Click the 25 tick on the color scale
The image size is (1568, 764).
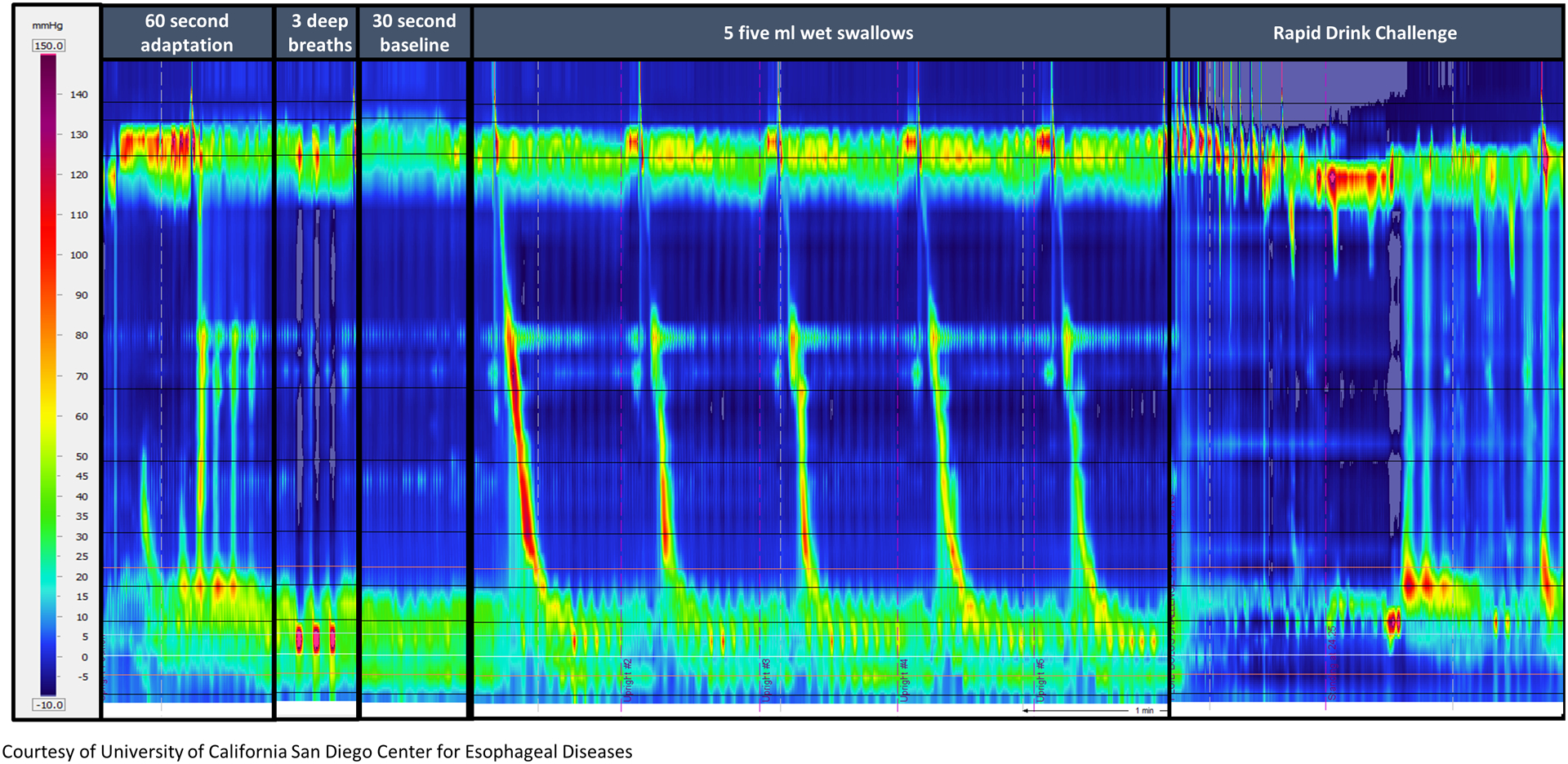click(x=81, y=557)
